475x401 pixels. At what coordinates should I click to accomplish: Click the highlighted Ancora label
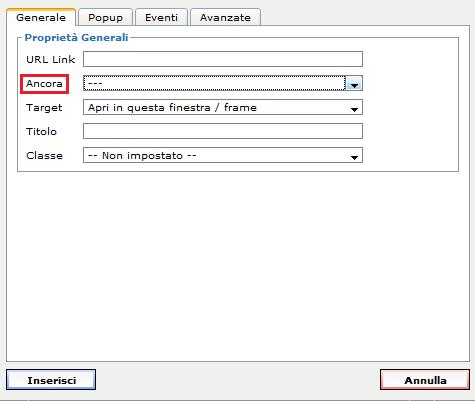tap(44, 84)
